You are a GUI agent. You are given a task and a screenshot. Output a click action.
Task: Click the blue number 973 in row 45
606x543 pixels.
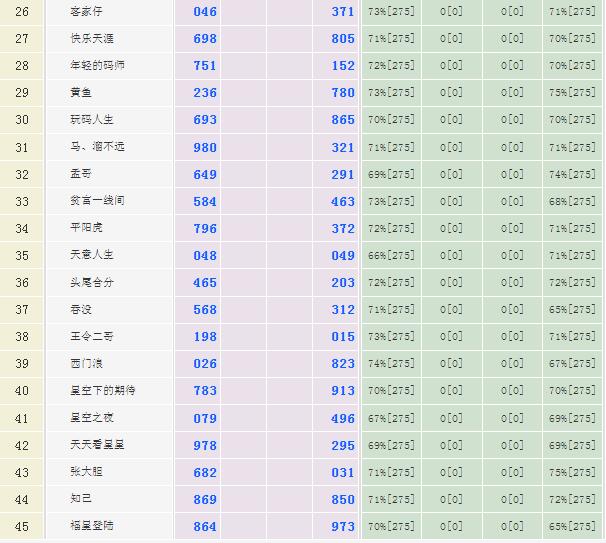click(x=343, y=526)
